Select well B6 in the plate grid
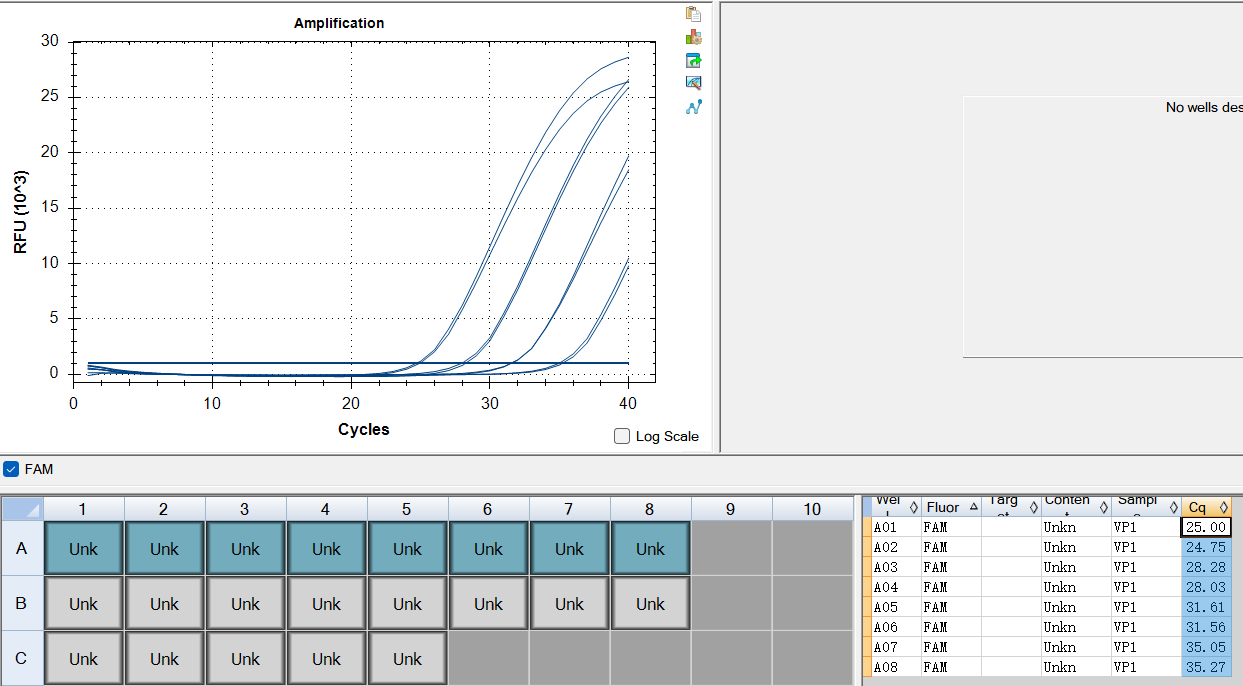 489,604
